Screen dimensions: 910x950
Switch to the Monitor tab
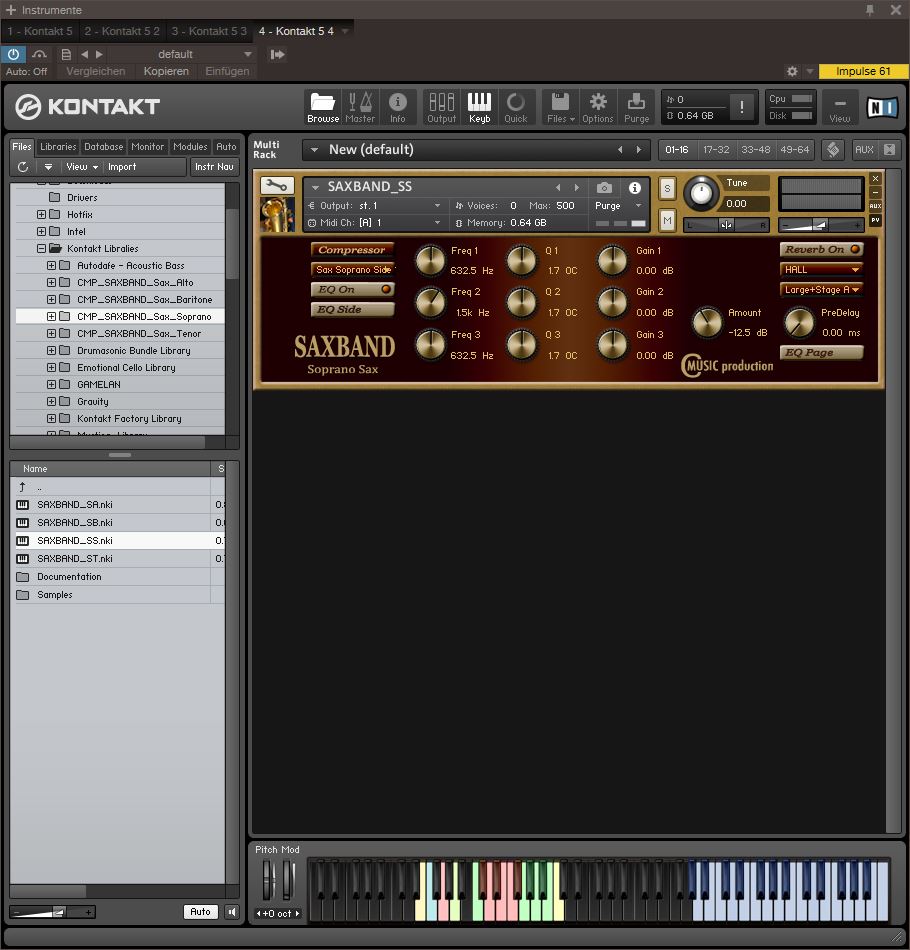pyautogui.click(x=148, y=147)
